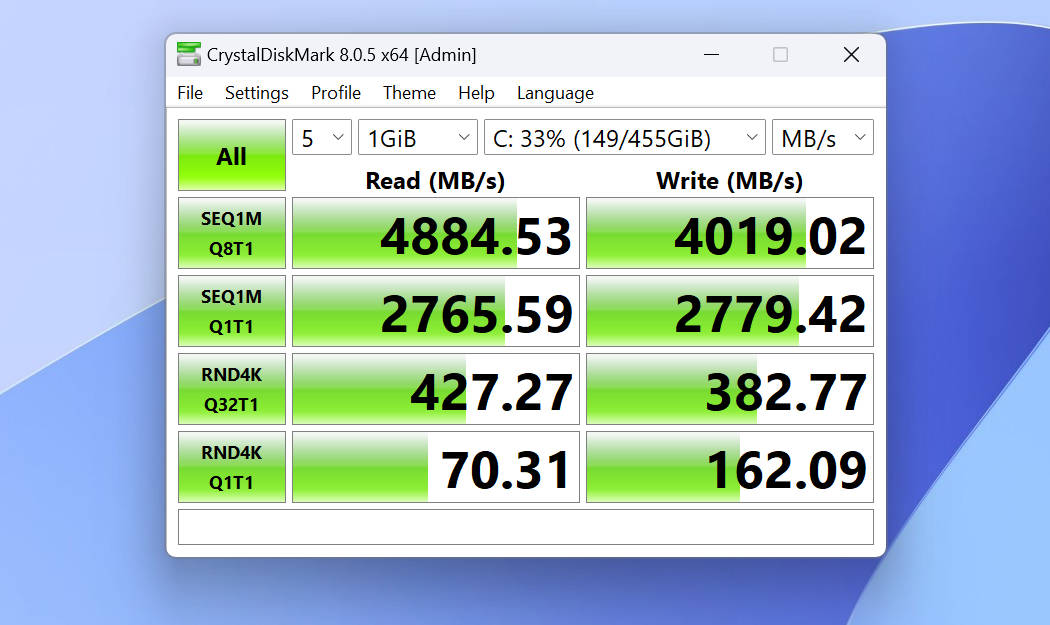Open the Settings menu
This screenshot has width=1050, height=625.
pos(256,93)
